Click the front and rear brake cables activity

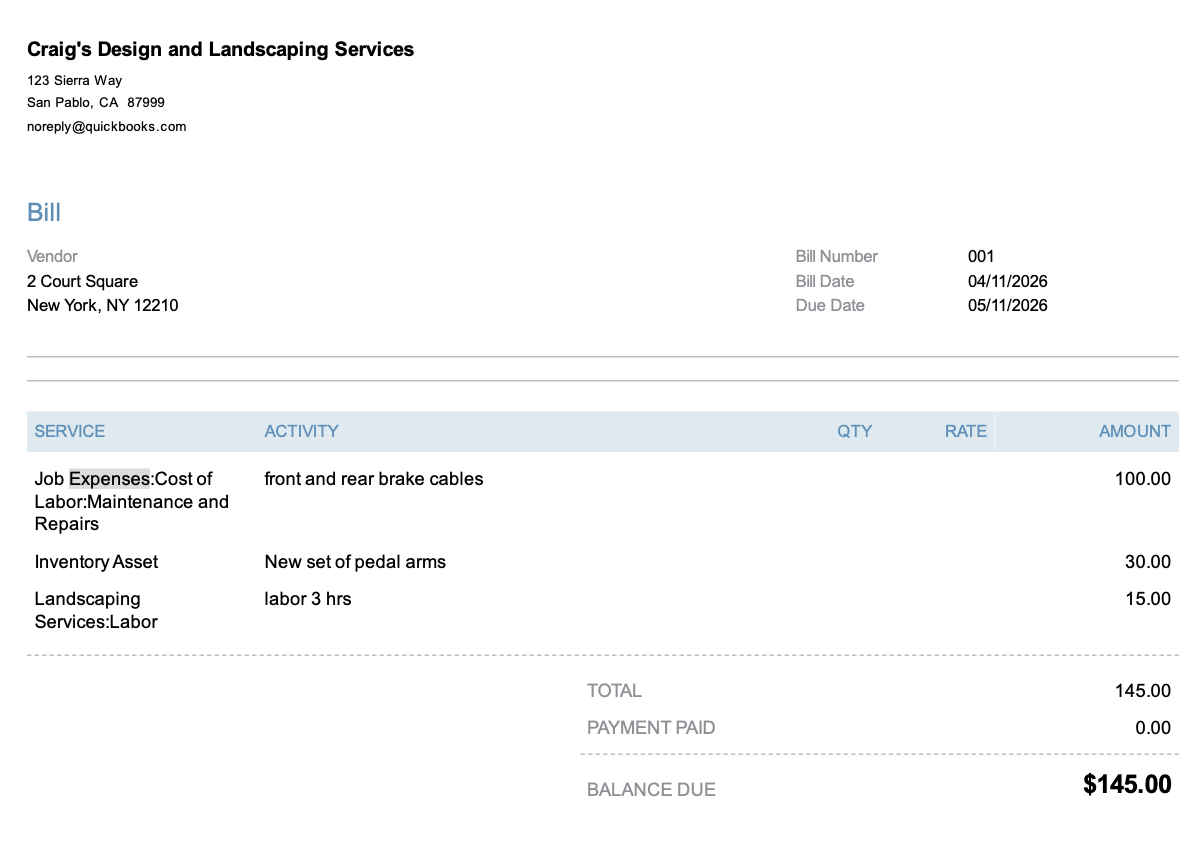(x=373, y=479)
